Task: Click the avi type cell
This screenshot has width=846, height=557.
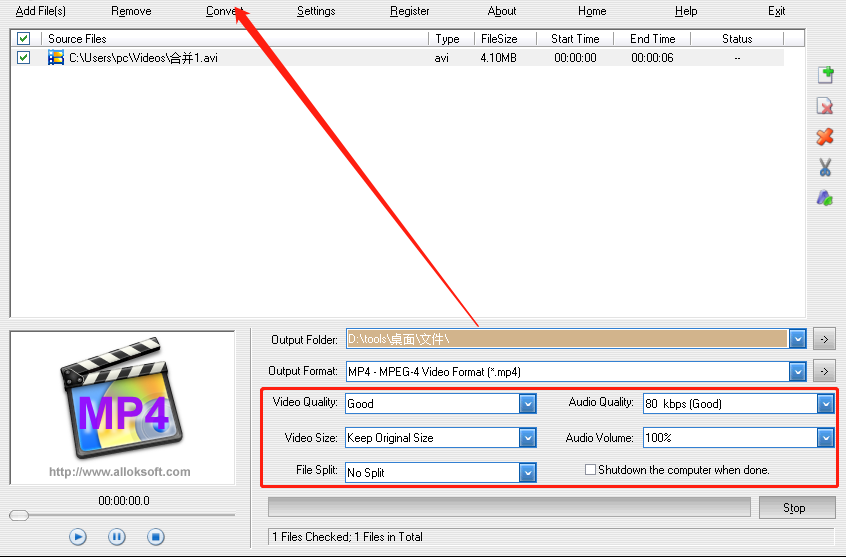Action: click(441, 58)
